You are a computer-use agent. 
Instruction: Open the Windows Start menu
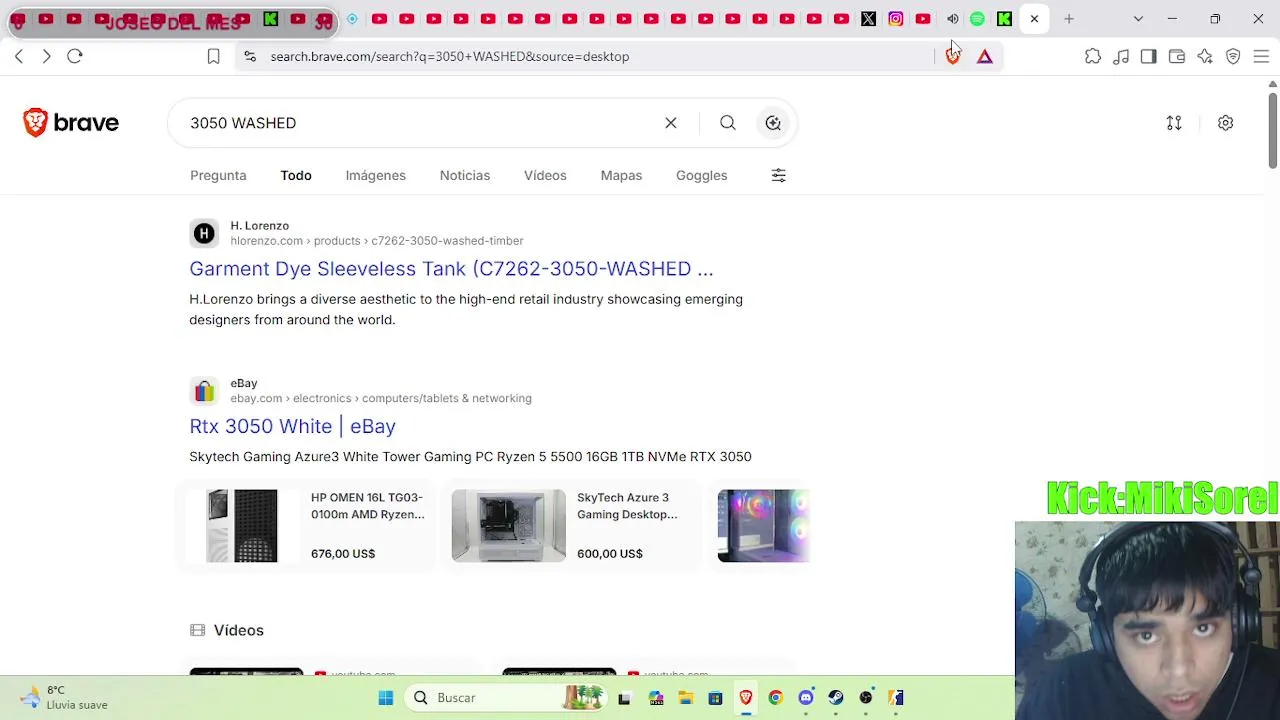386,698
